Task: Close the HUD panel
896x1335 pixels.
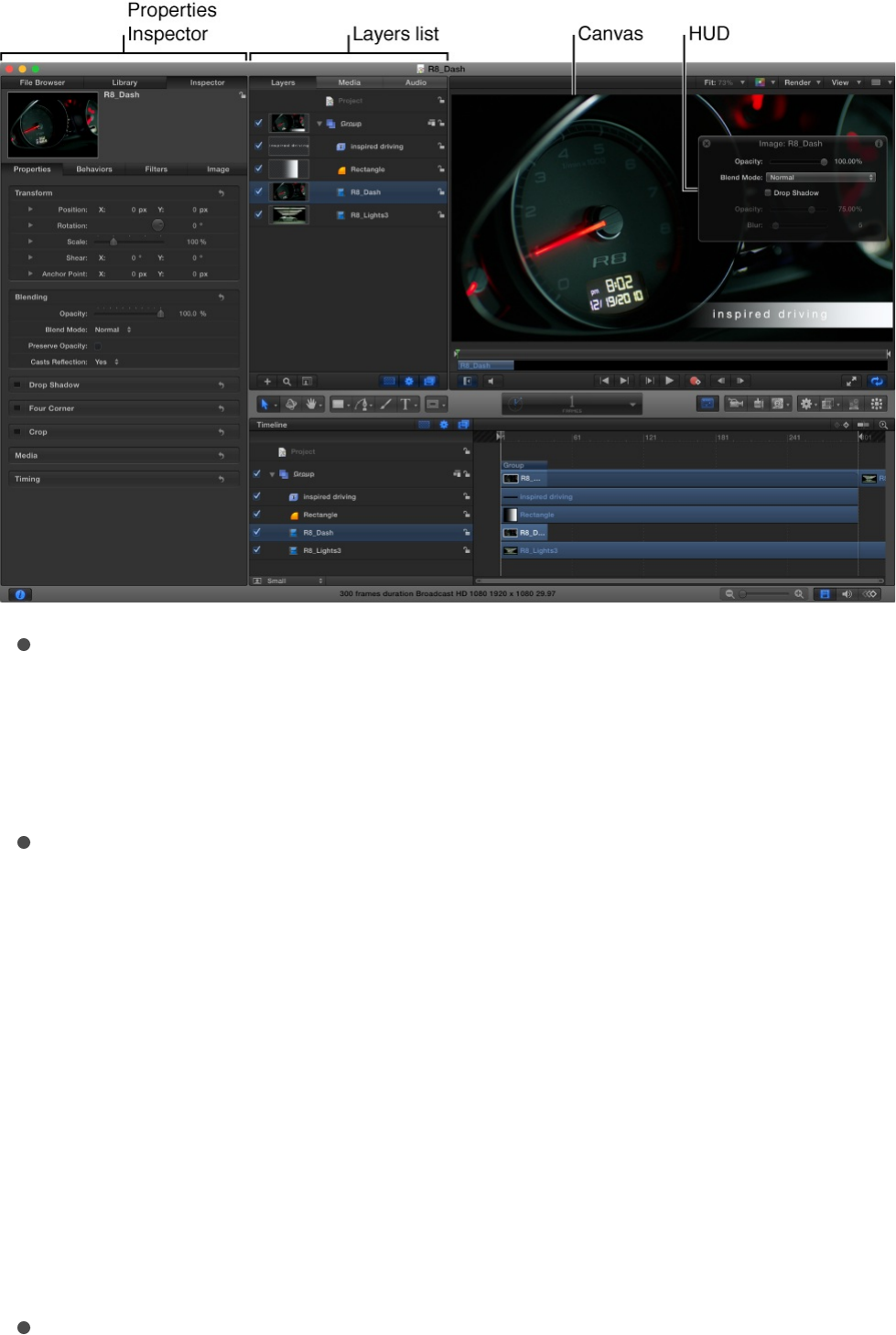Action: pos(707,144)
